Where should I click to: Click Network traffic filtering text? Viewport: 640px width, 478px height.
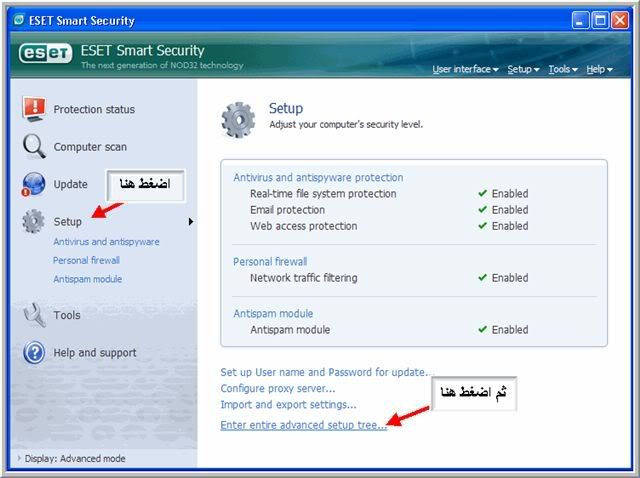[304, 278]
